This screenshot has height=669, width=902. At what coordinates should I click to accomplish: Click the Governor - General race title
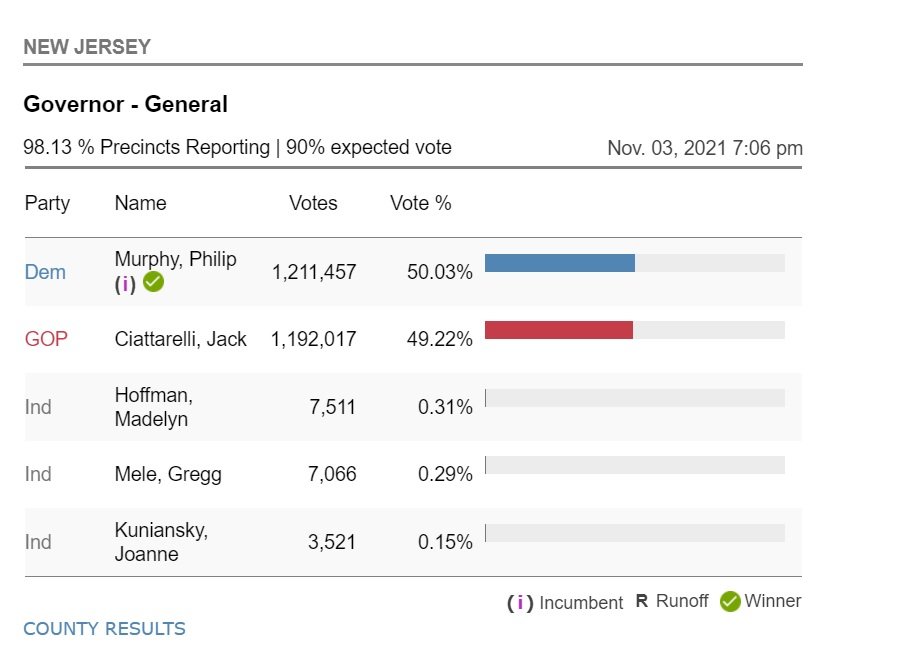pyautogui.click(x=125, y=104)
